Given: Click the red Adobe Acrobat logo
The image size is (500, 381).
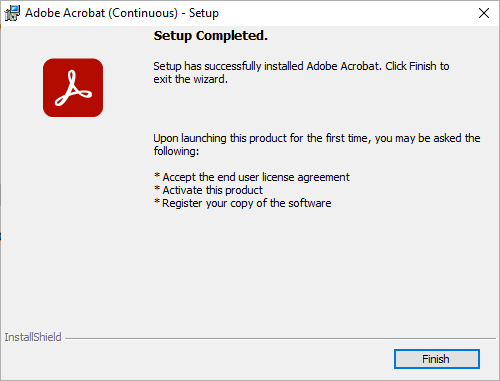Looking at the screenshot, I should click(73, 88).
